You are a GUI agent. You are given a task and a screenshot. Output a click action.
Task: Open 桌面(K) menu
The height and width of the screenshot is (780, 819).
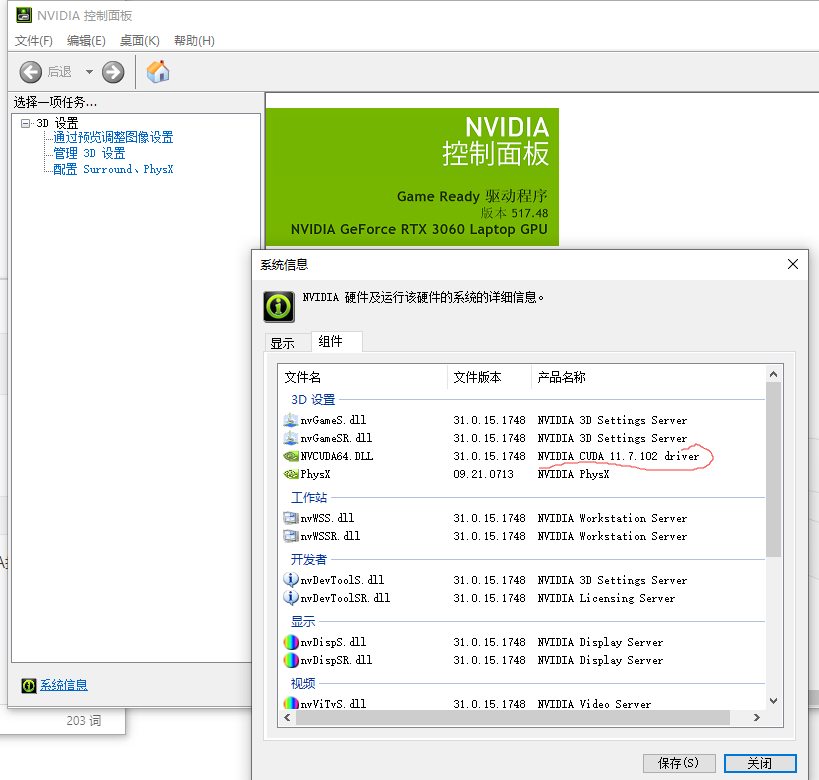(139, 41)
